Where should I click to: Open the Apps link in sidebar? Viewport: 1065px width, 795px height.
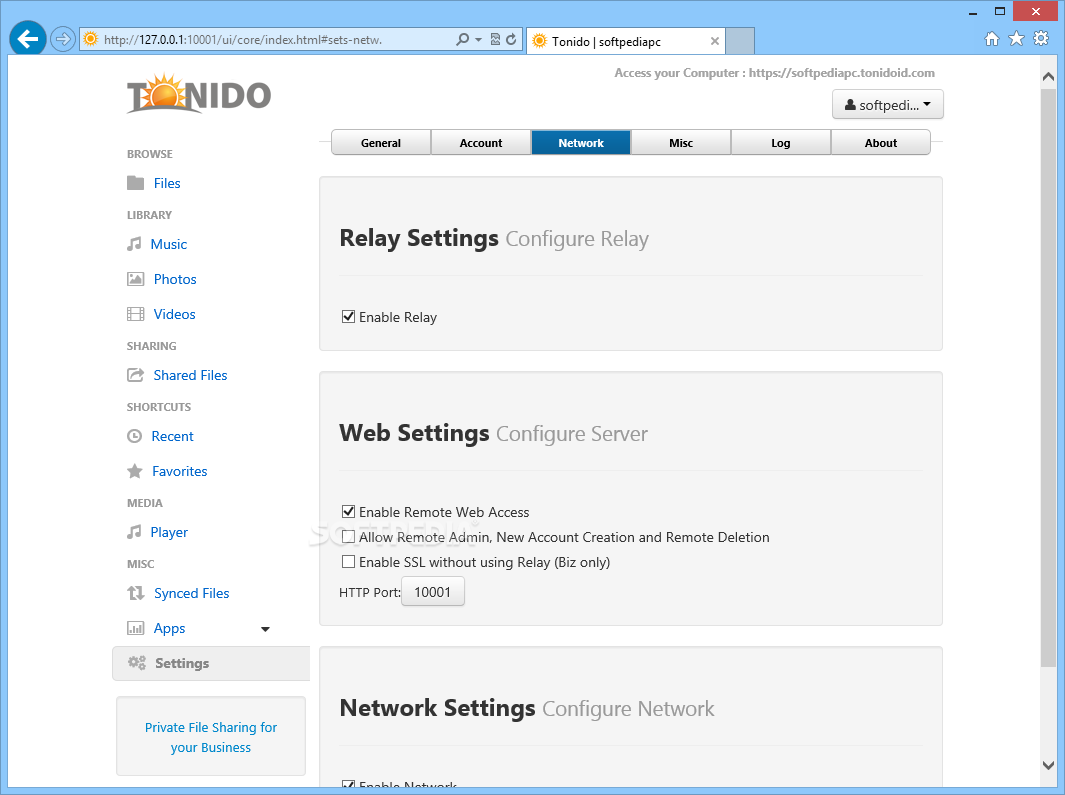pos(169,629)
